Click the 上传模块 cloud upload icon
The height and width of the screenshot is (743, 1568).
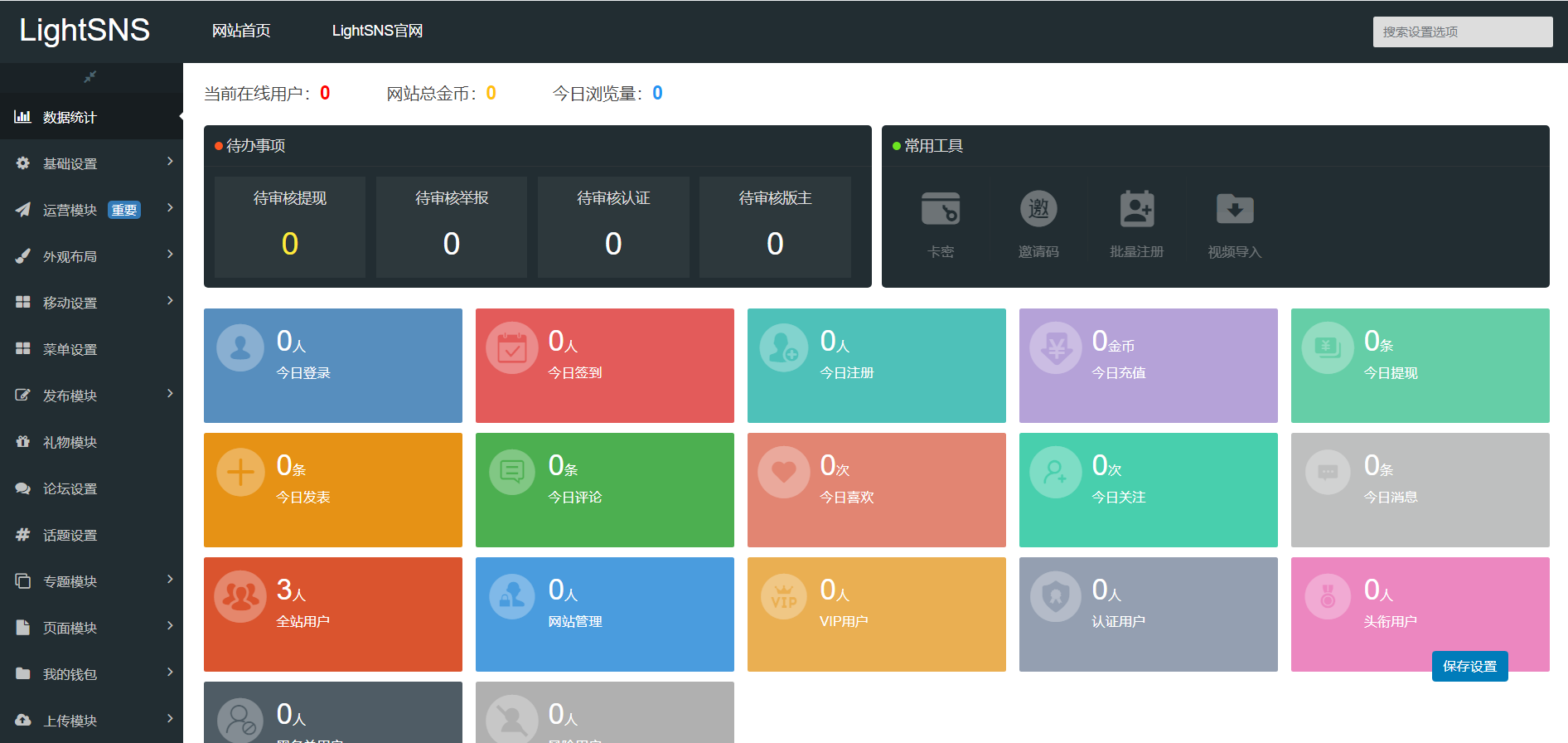tap(22, 721)
